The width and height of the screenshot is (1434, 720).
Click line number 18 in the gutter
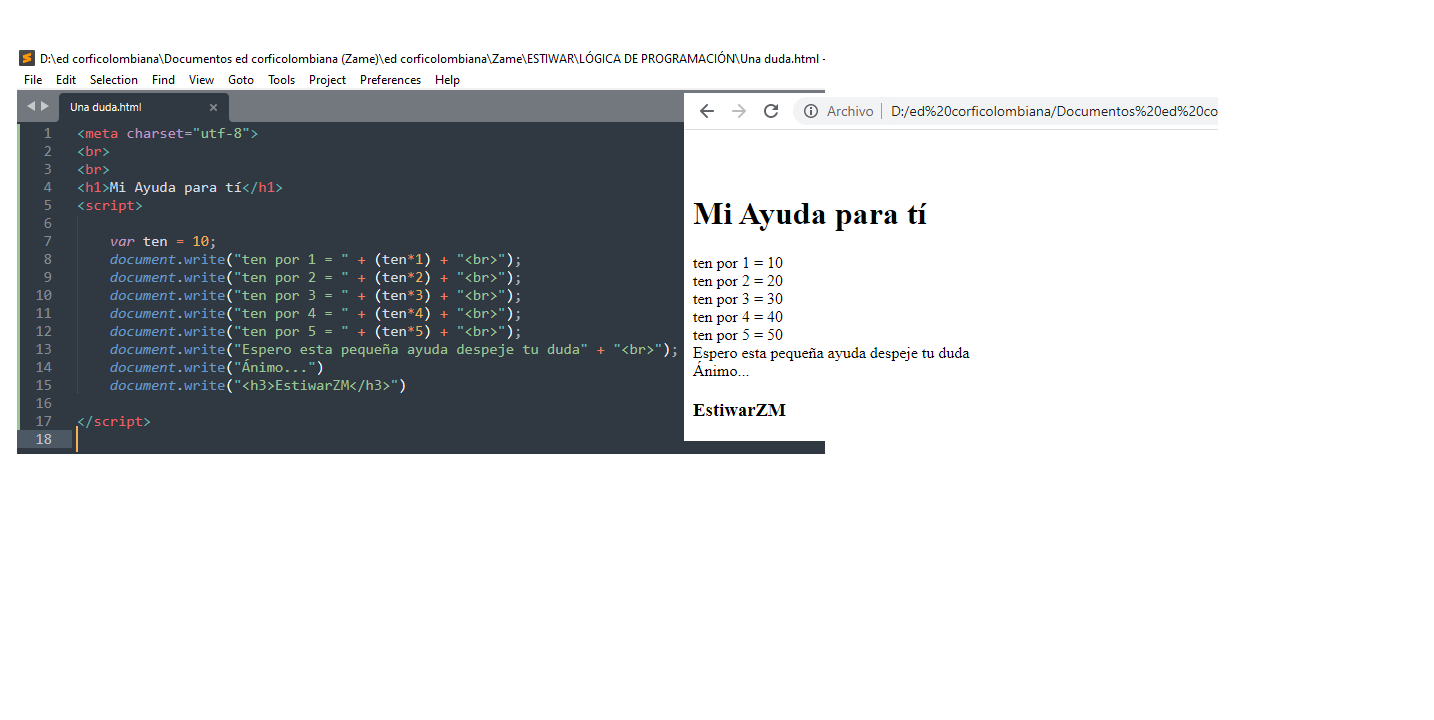pyautogui.click(x=43, y=439)
